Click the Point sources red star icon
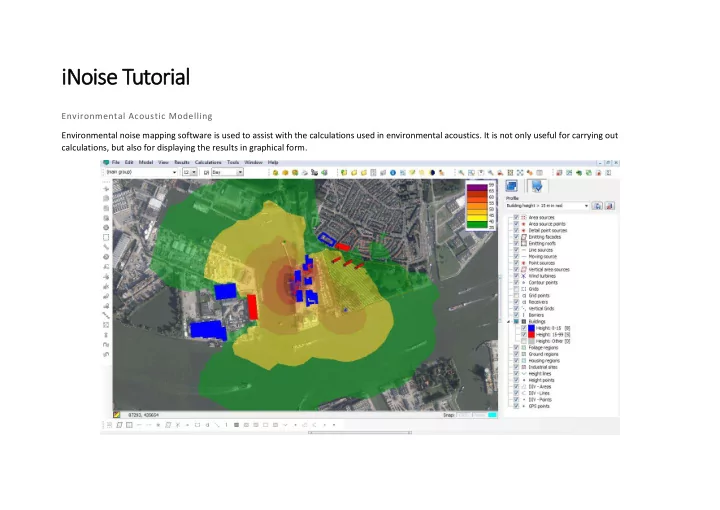720x510 pixels. (523, 263)
